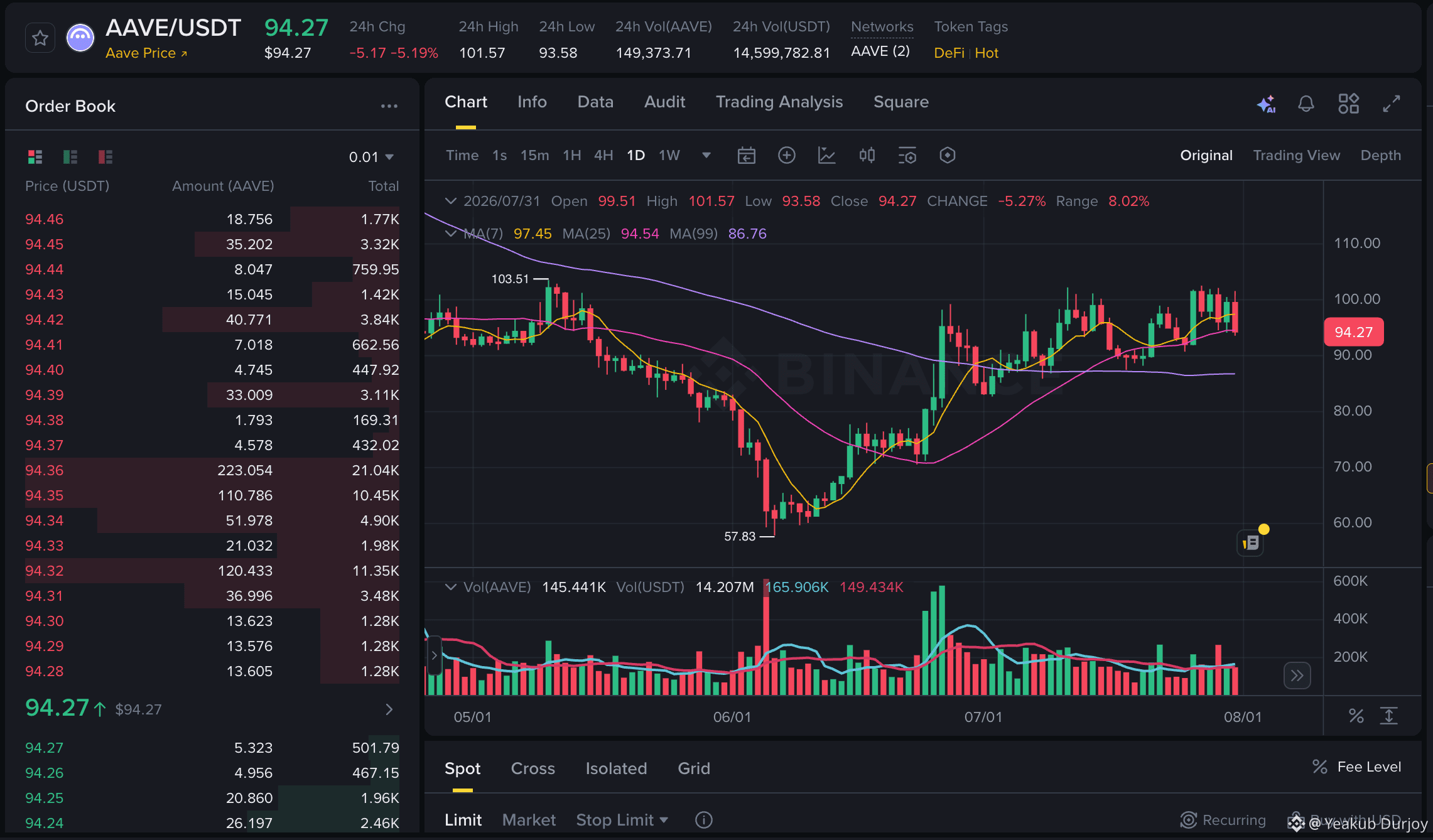Open the hexagon chart settings icon

[948, 155]
